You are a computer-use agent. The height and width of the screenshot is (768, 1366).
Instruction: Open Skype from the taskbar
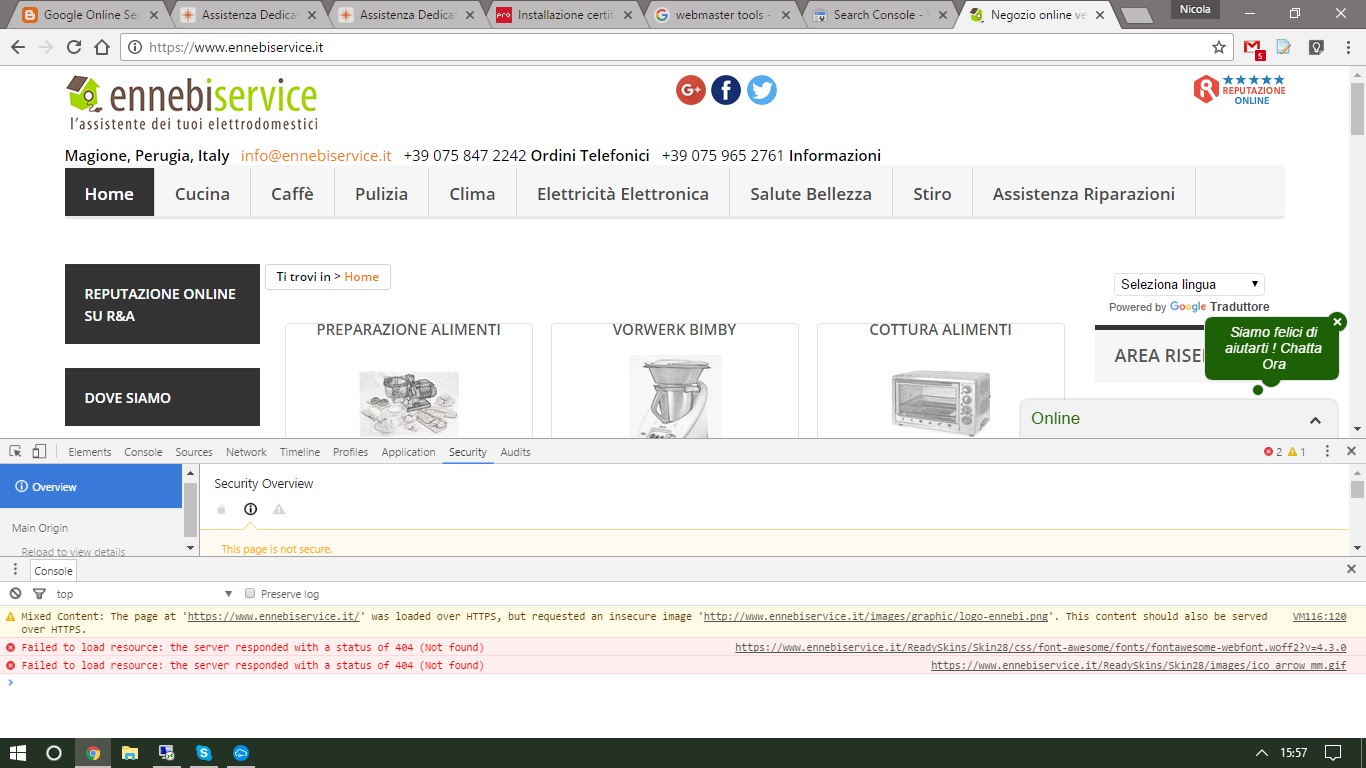pos(204,753)
